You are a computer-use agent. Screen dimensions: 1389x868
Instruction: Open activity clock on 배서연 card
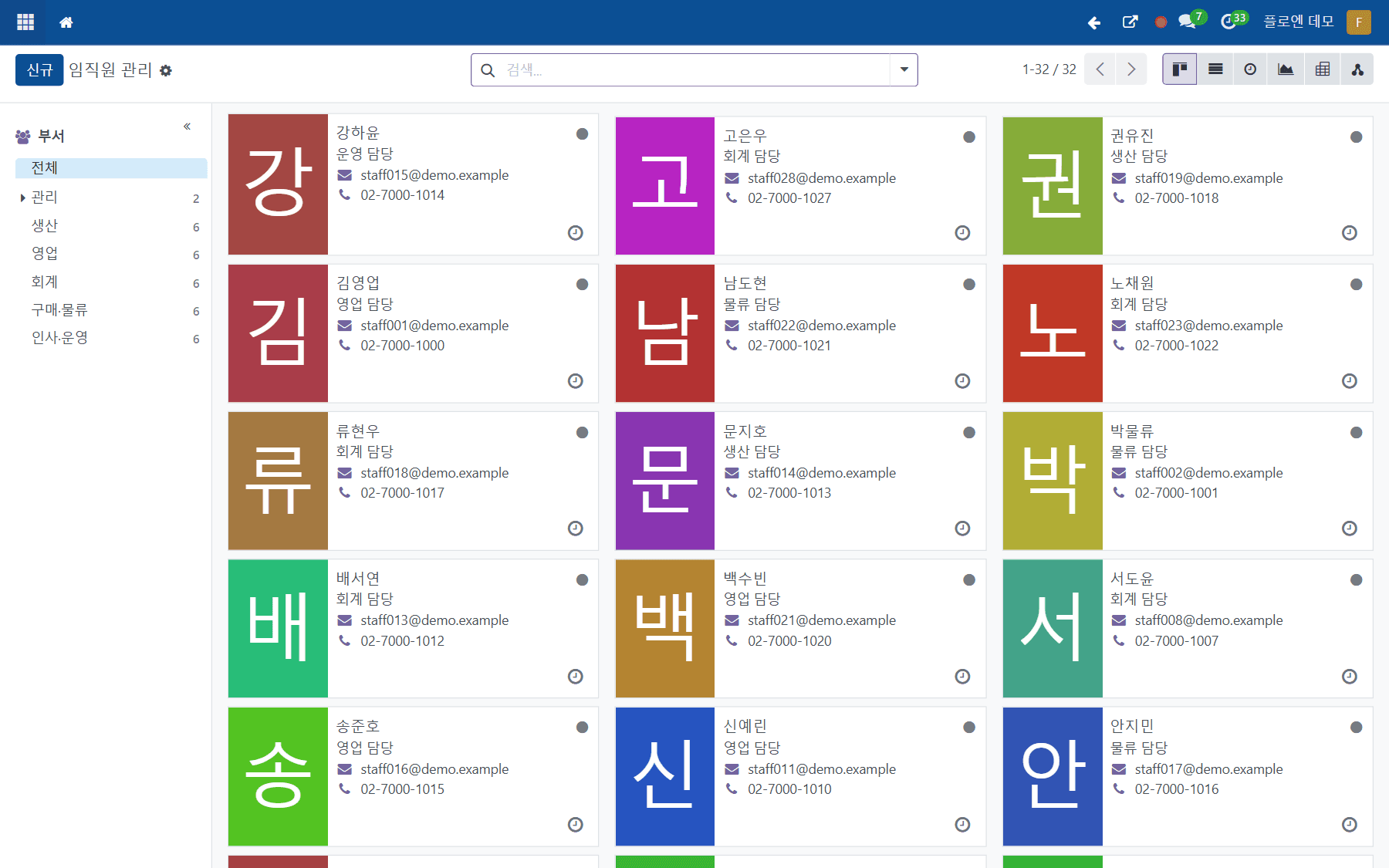576,677
